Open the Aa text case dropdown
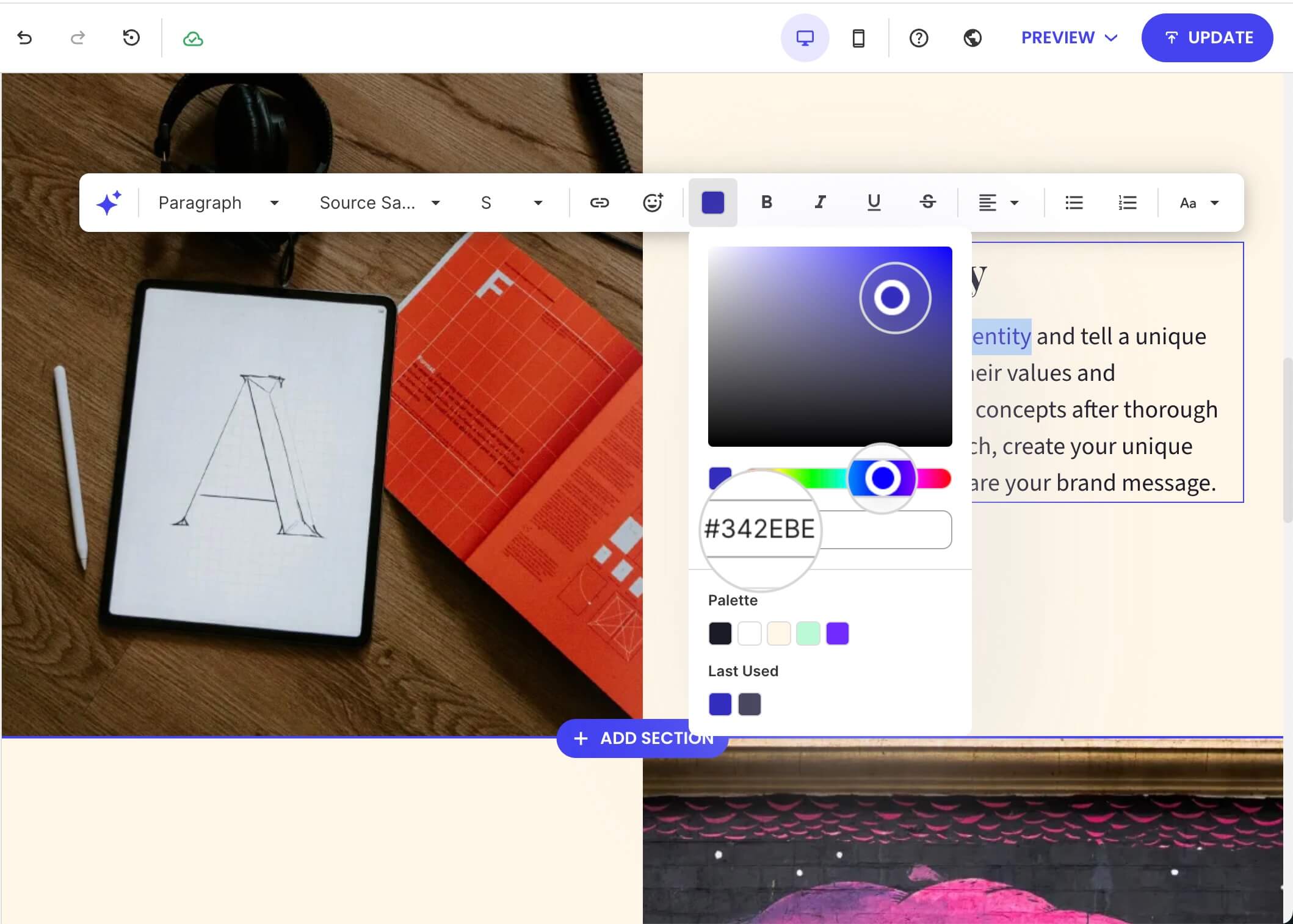The height and width of the screenshot is (924, 1293). tap(1199, 203)
